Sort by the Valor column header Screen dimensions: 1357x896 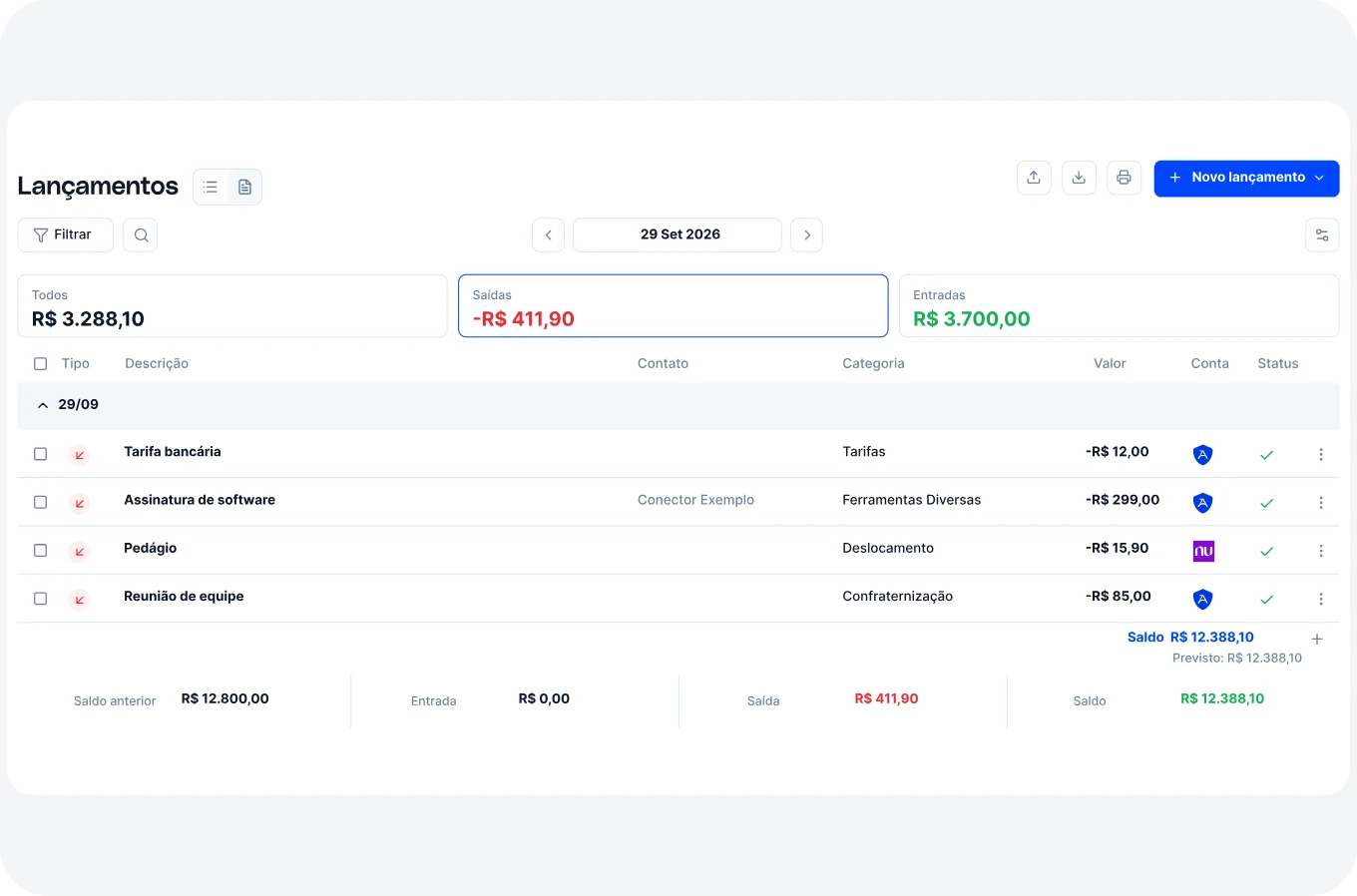coord(1110,364)
